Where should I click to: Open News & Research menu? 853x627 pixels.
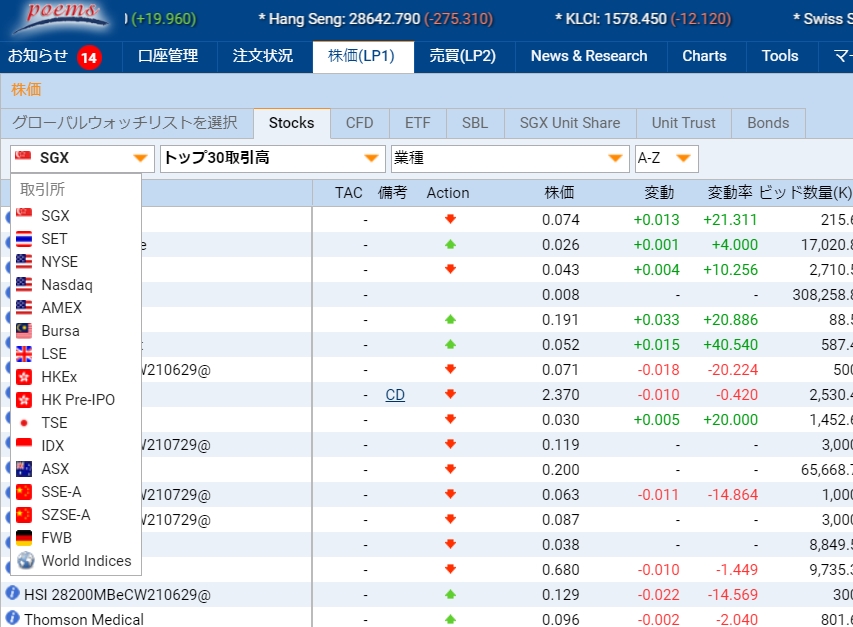click(589, 56)
